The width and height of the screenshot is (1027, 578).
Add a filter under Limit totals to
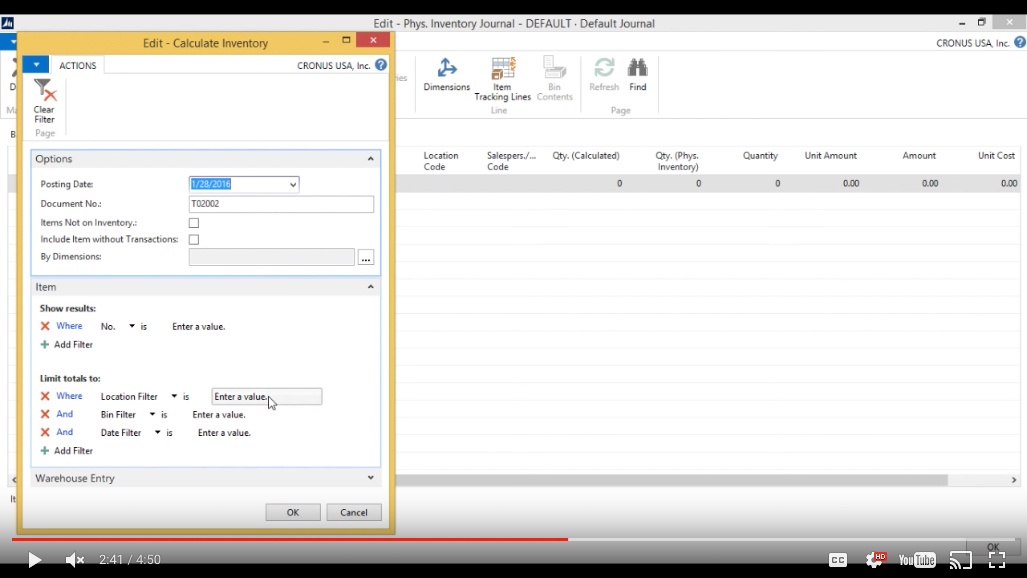tap(67, 451)
